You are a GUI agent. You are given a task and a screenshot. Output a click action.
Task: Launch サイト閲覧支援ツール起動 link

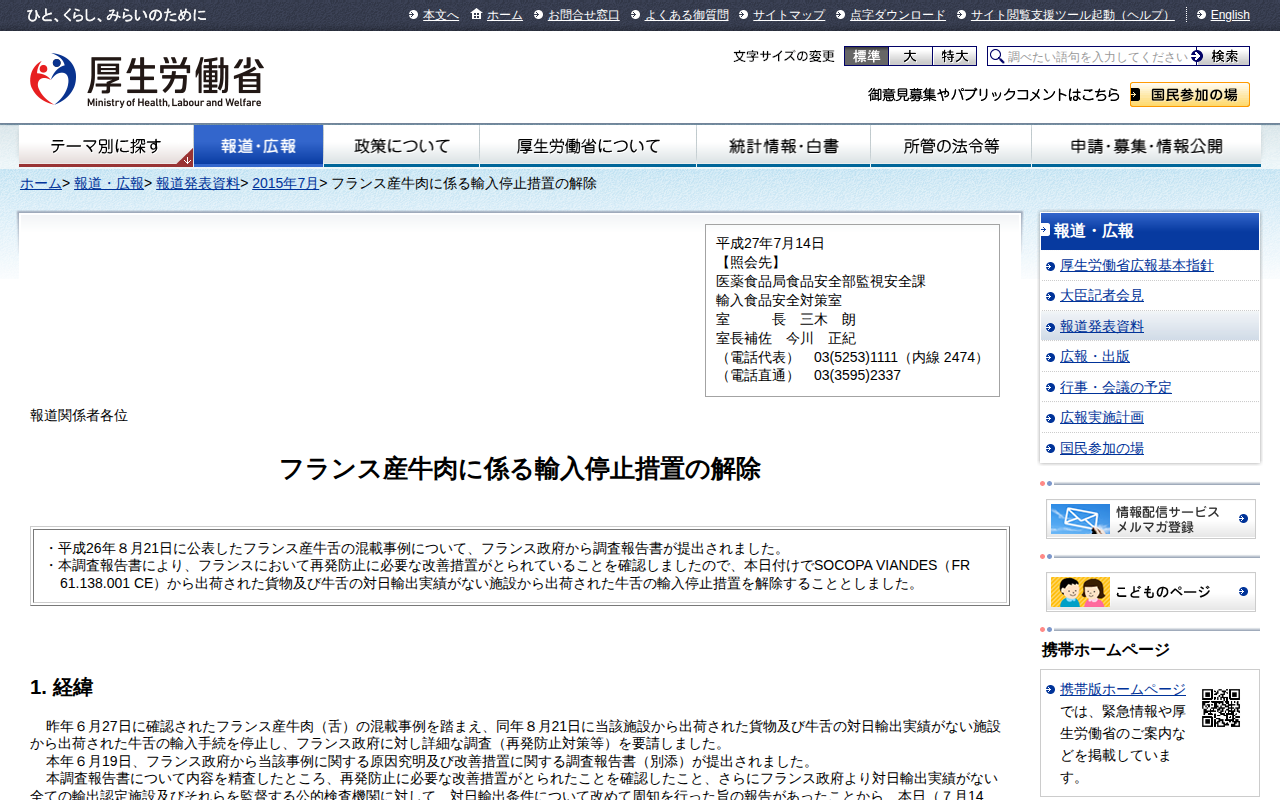[1073, 15]
